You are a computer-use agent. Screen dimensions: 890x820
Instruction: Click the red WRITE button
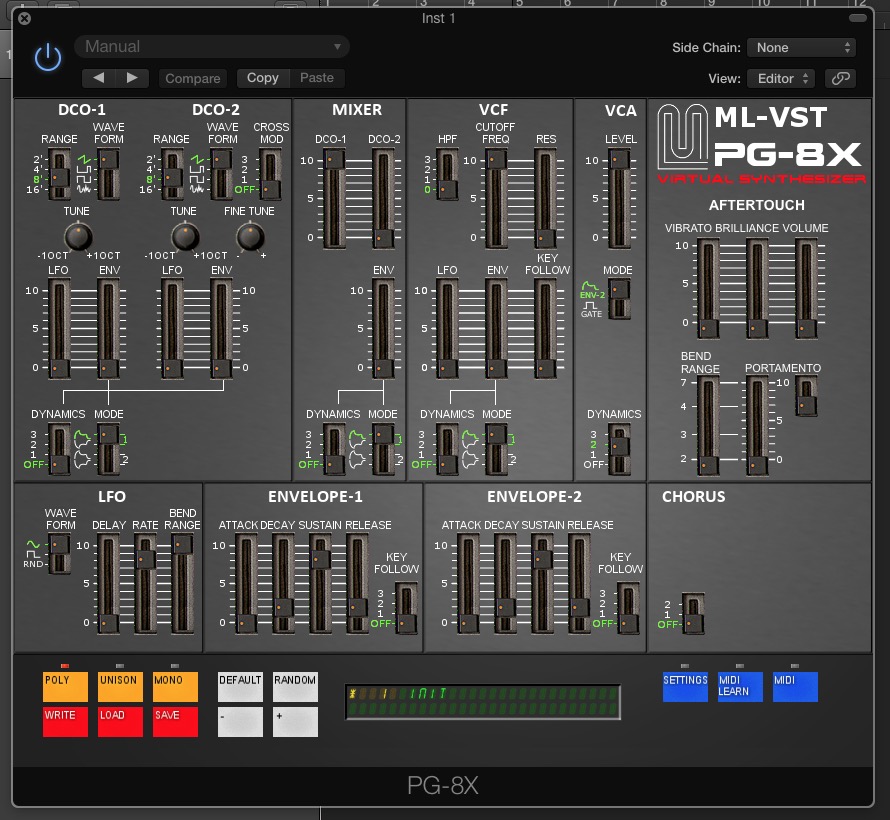coord(65,722)
